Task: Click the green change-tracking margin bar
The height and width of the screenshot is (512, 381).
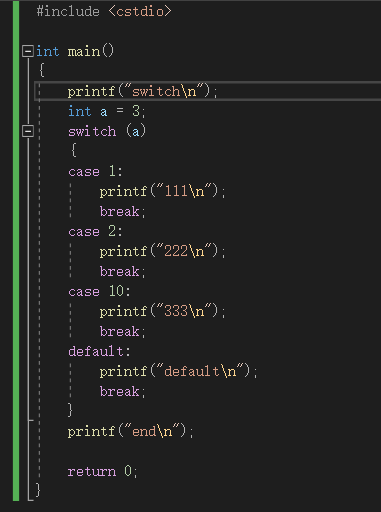Action: pos(16,251)
